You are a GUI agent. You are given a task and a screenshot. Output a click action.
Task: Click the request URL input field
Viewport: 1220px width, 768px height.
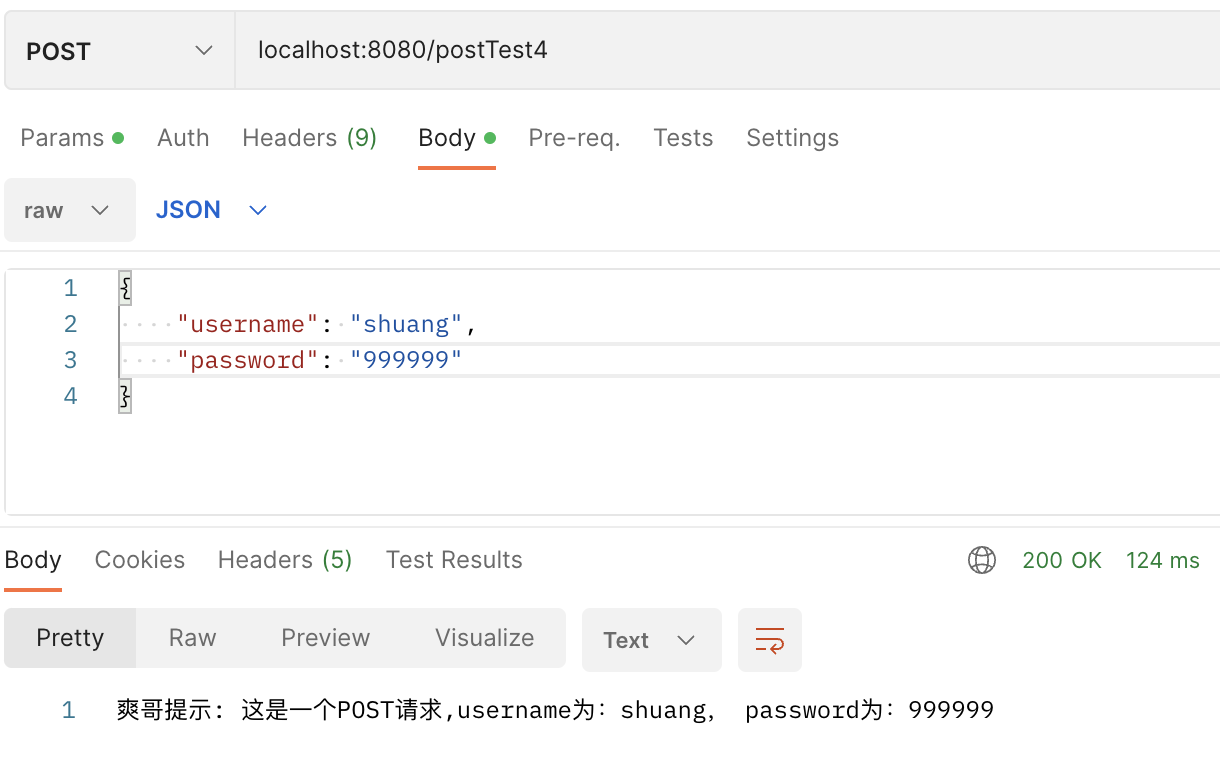point(700,51)
